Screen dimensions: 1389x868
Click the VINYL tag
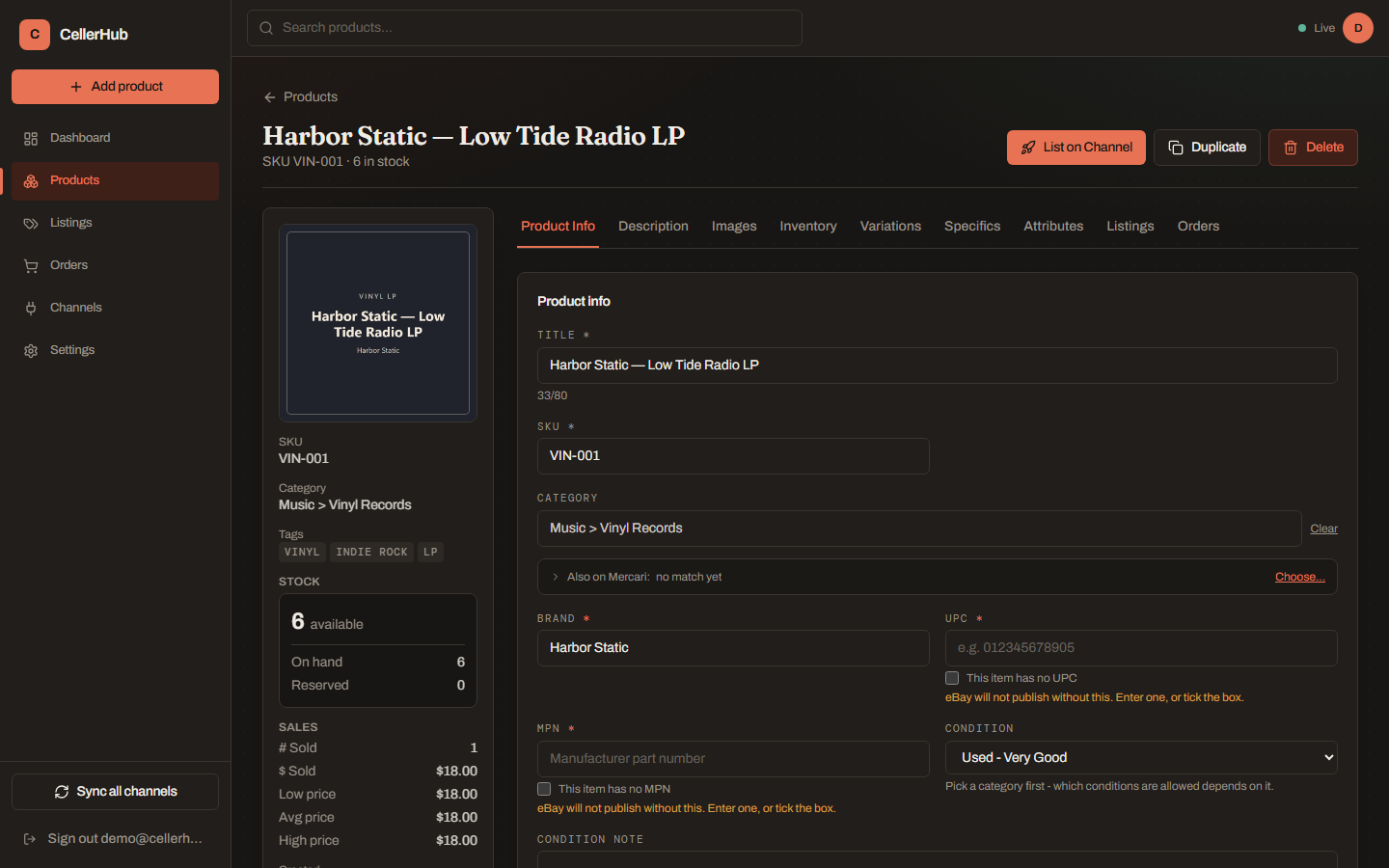[x=302, y=553]
